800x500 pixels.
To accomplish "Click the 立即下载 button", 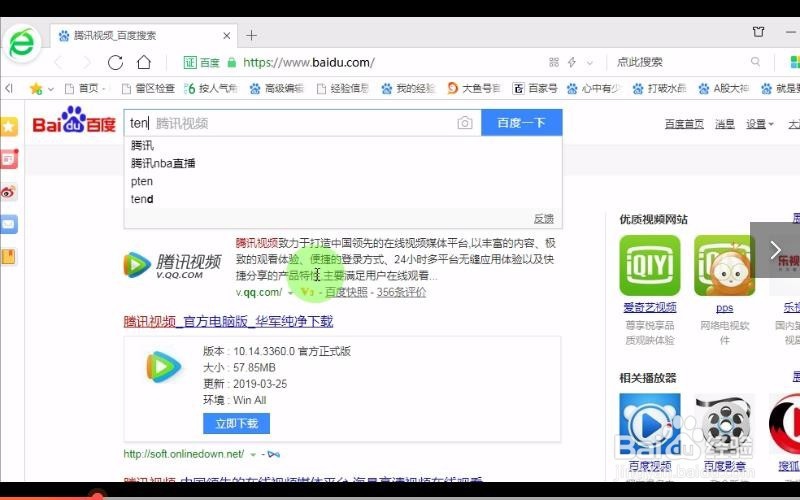I will 236,423.
